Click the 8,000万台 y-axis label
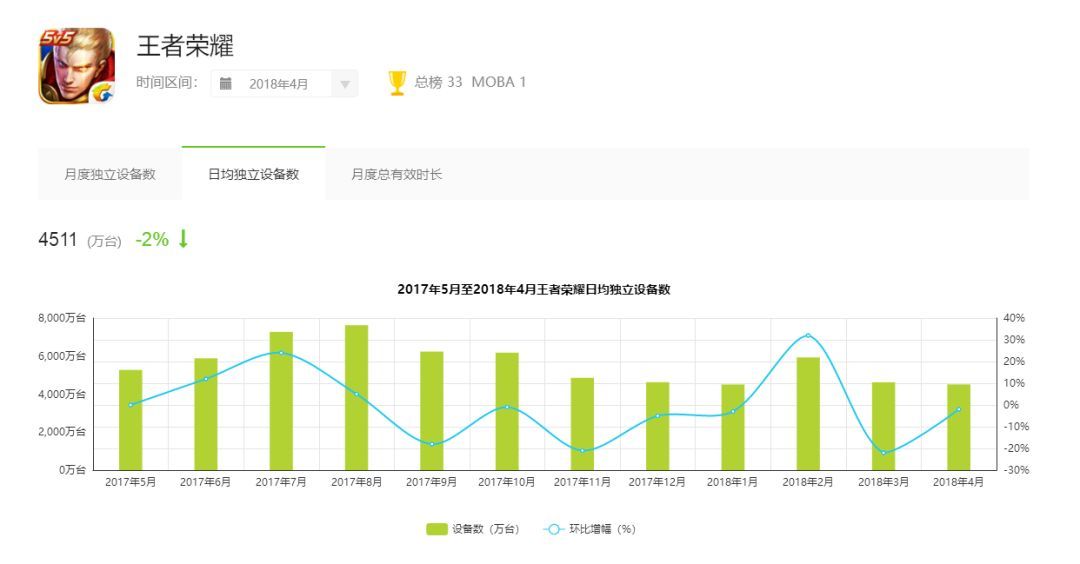This screenshot has width=1080, height=564. tap(62, 318)
